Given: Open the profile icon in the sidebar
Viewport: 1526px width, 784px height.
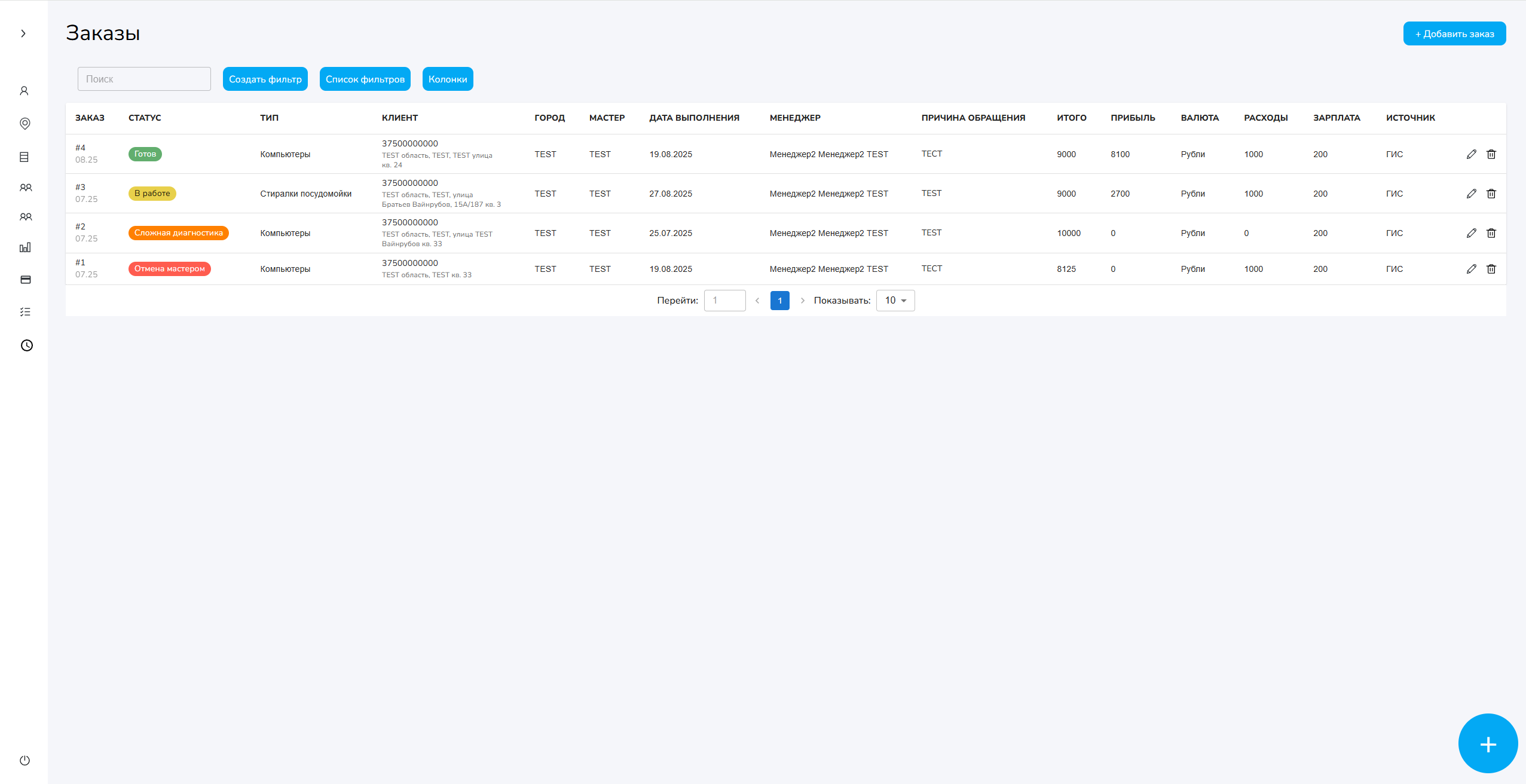Looking at the screenshot, I should click(25, 90).
